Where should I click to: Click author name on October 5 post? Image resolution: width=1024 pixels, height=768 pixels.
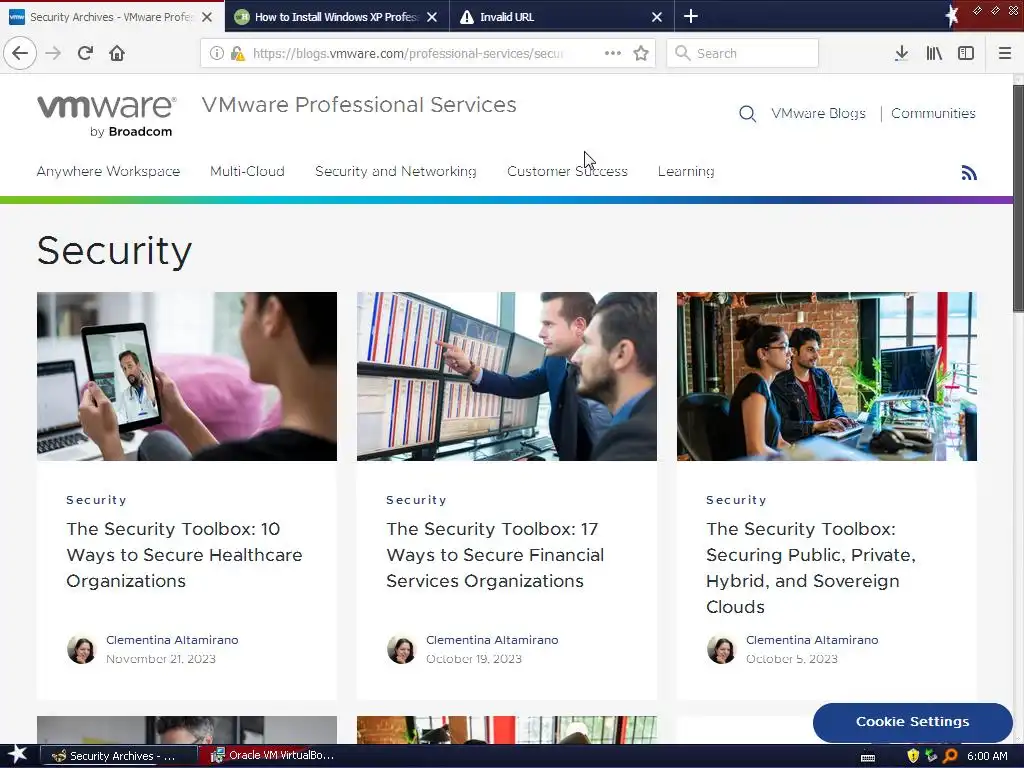tap(812, 640)
